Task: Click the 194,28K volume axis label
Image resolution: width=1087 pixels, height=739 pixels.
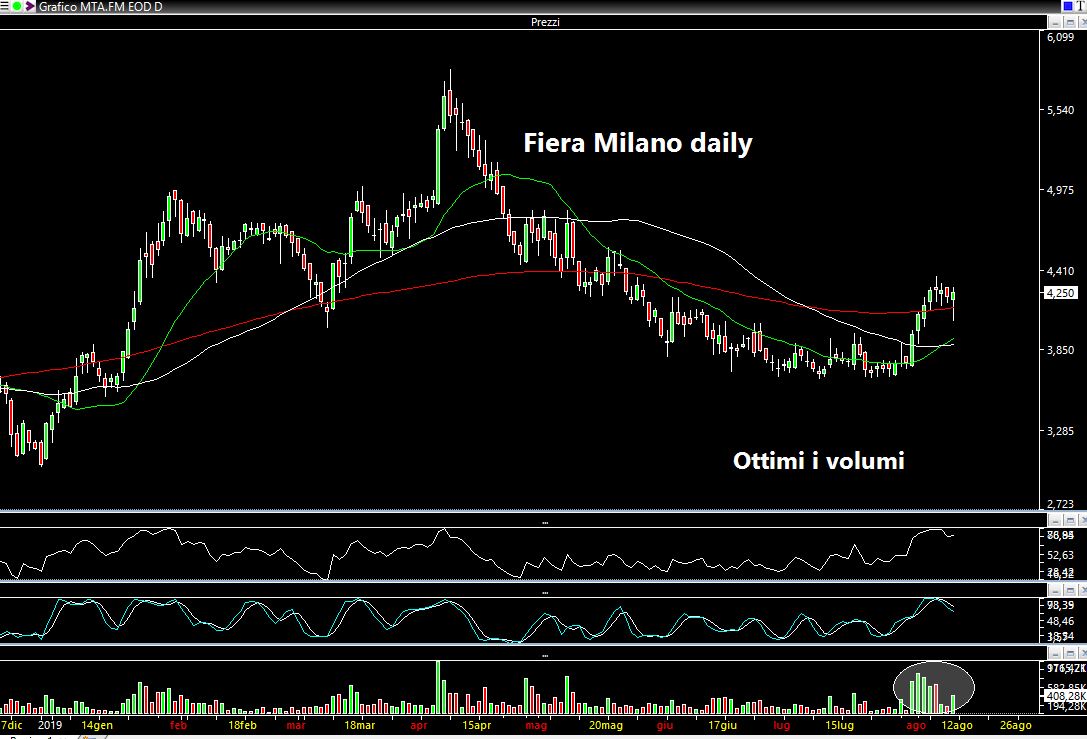Action: [x=1066, y=706]
